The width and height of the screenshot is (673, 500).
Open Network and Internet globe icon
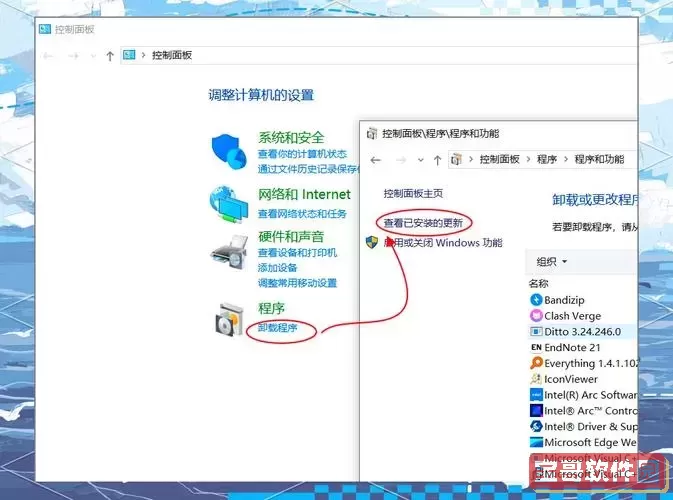pos(229,204)
